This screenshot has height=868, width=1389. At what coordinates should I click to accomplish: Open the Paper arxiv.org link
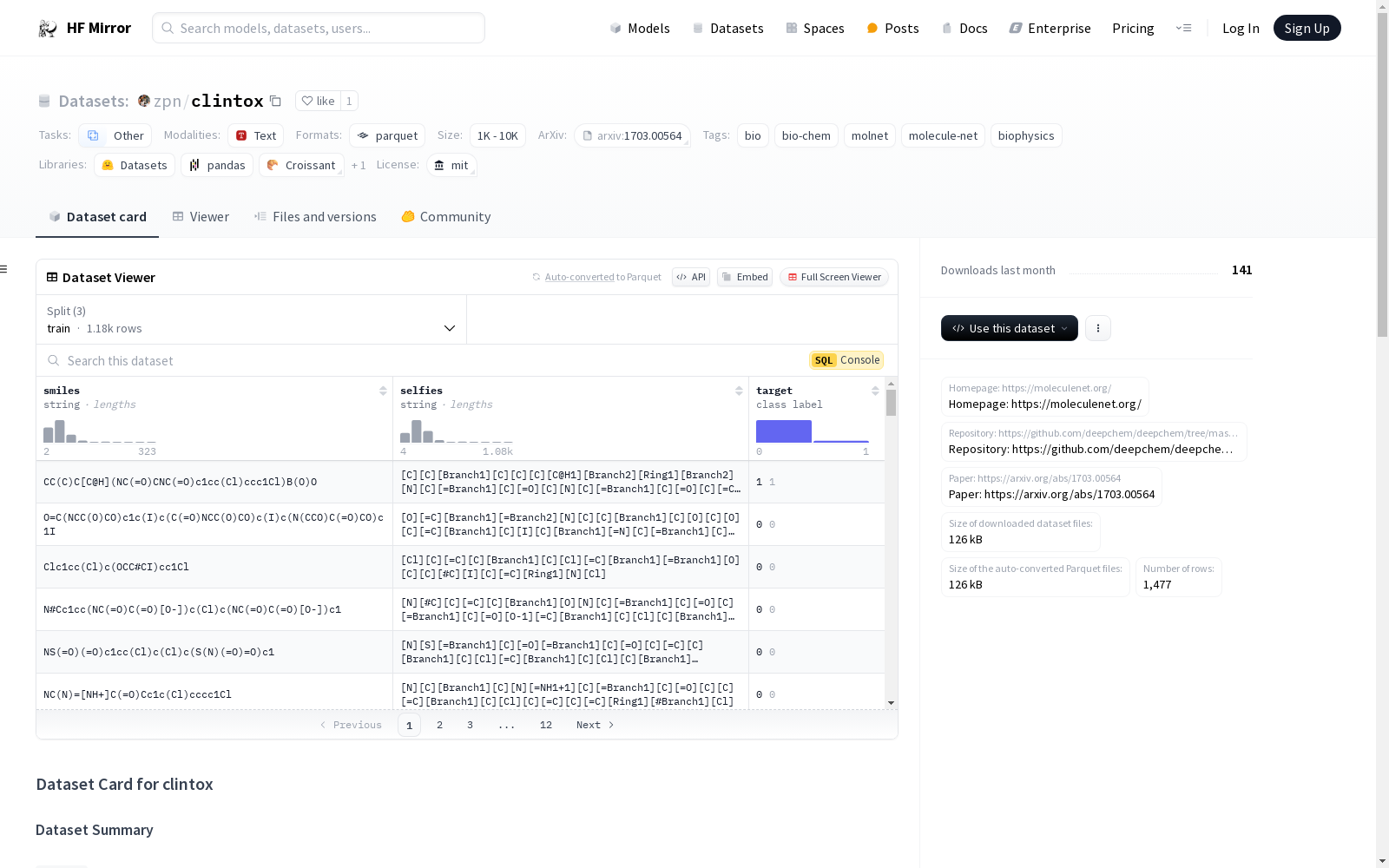(1051, 487)
